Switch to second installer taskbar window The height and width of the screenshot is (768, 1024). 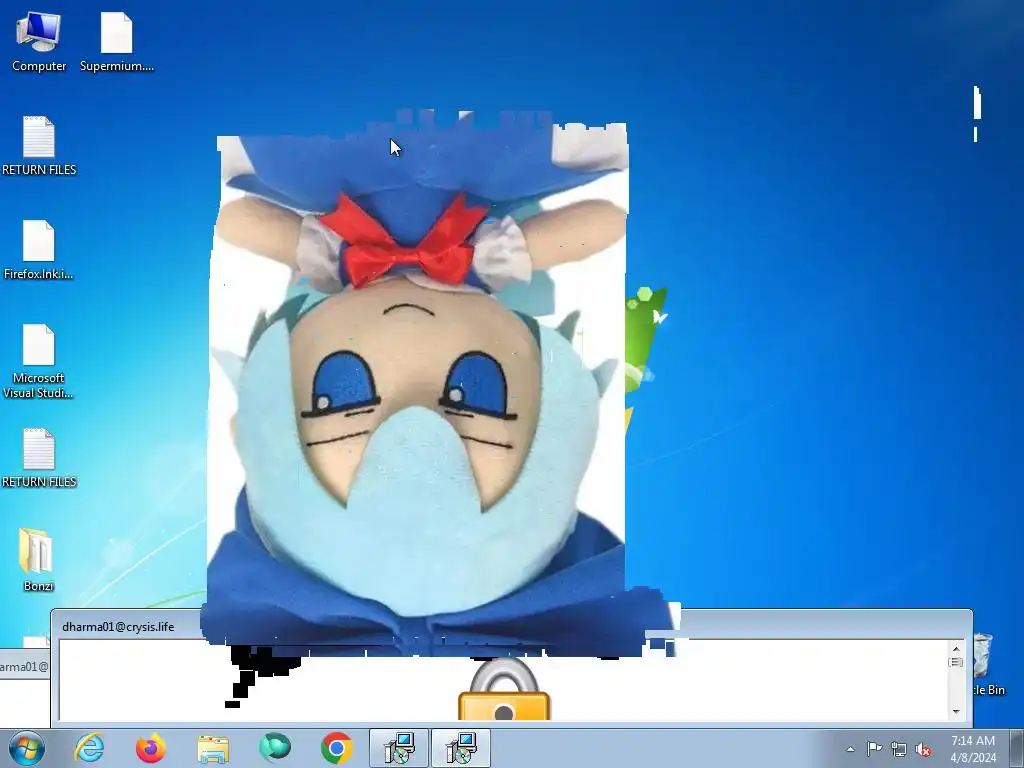point(460,748)
